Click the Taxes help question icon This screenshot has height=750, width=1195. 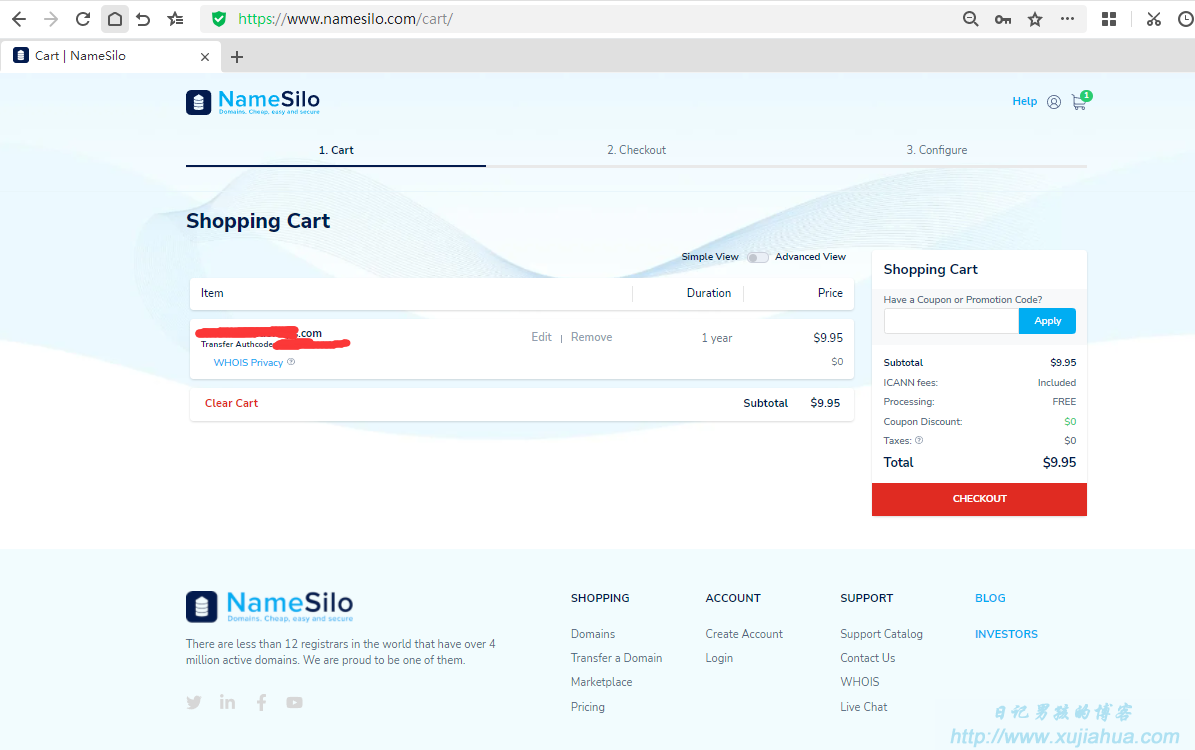tap(918, 441)
